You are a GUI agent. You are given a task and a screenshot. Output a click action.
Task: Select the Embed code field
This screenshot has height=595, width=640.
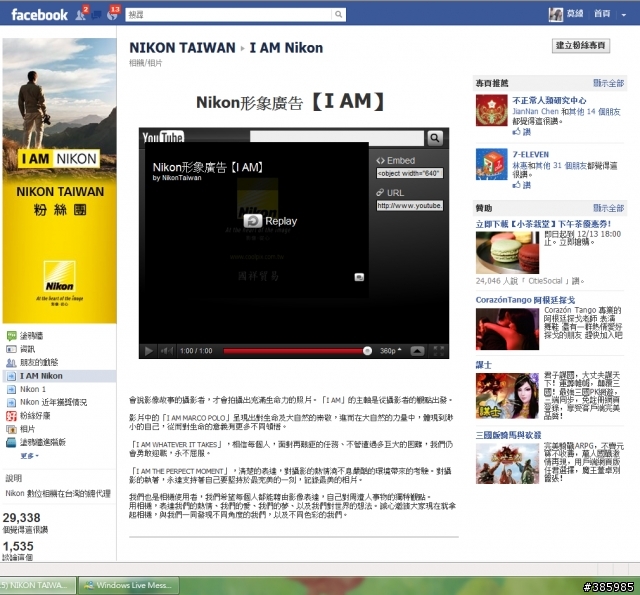tap(409, 173)
